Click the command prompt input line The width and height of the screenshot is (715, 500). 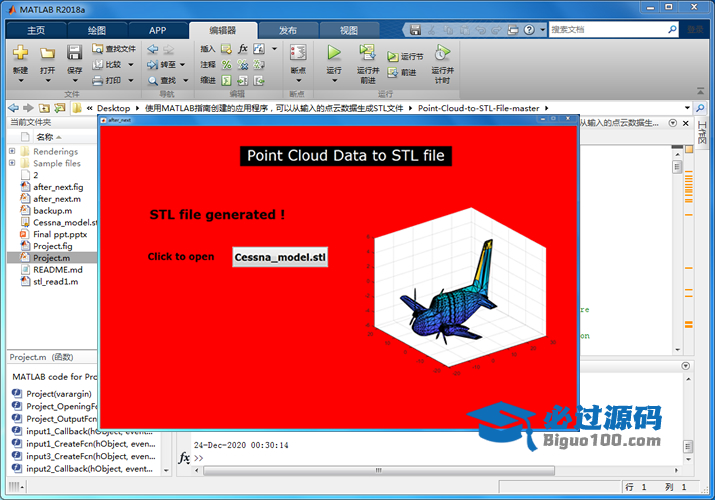coord(433,458)
